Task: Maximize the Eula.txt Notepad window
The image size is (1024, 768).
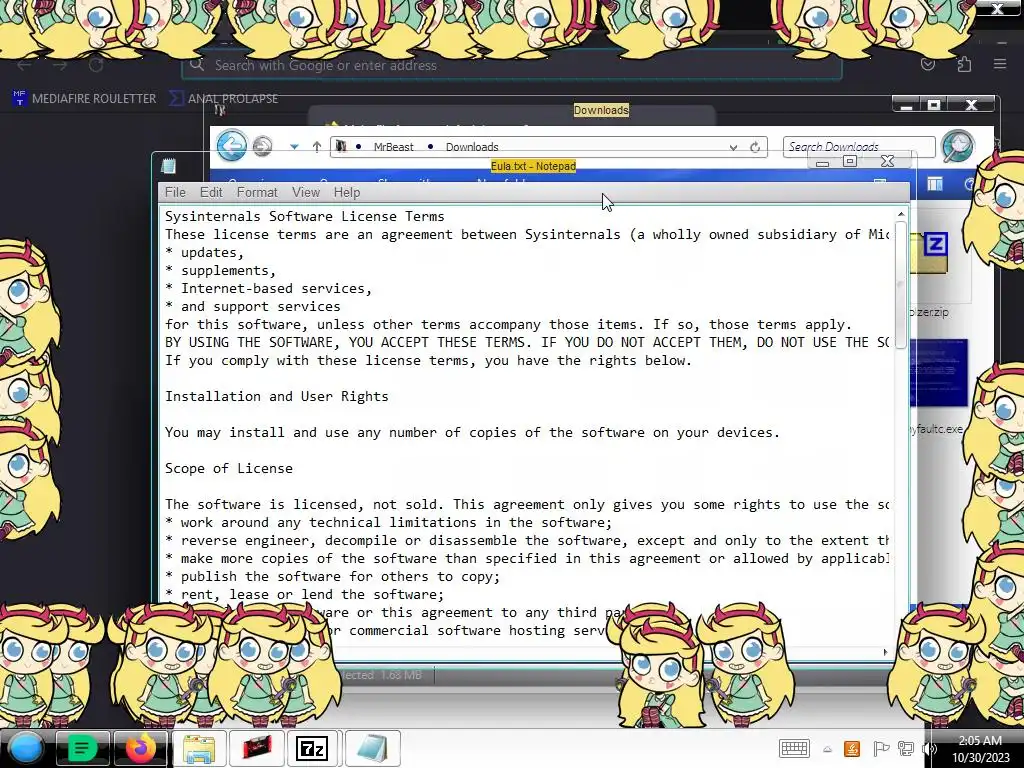Action: 850,161
